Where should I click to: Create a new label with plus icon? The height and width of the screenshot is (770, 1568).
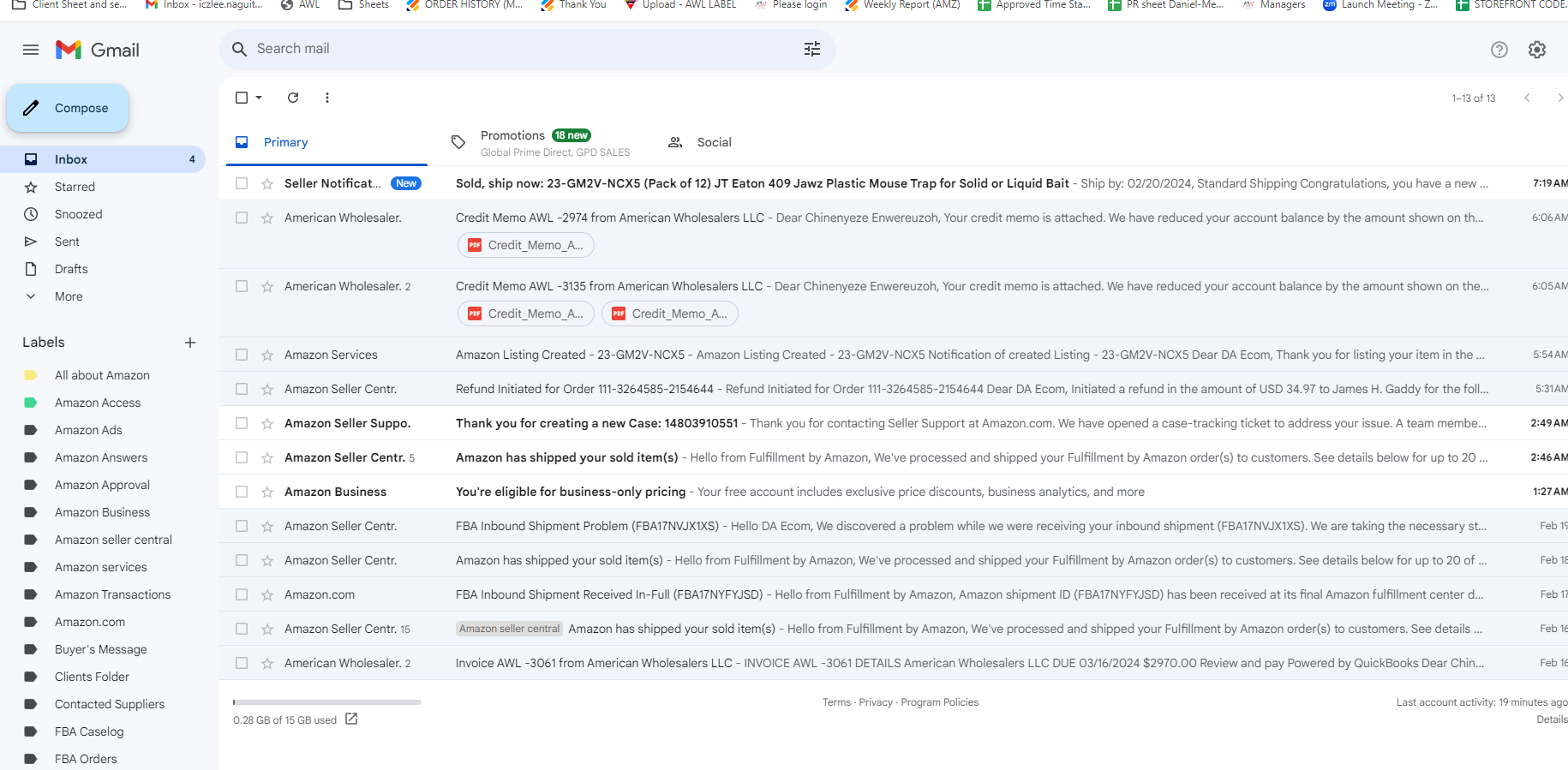190,343
